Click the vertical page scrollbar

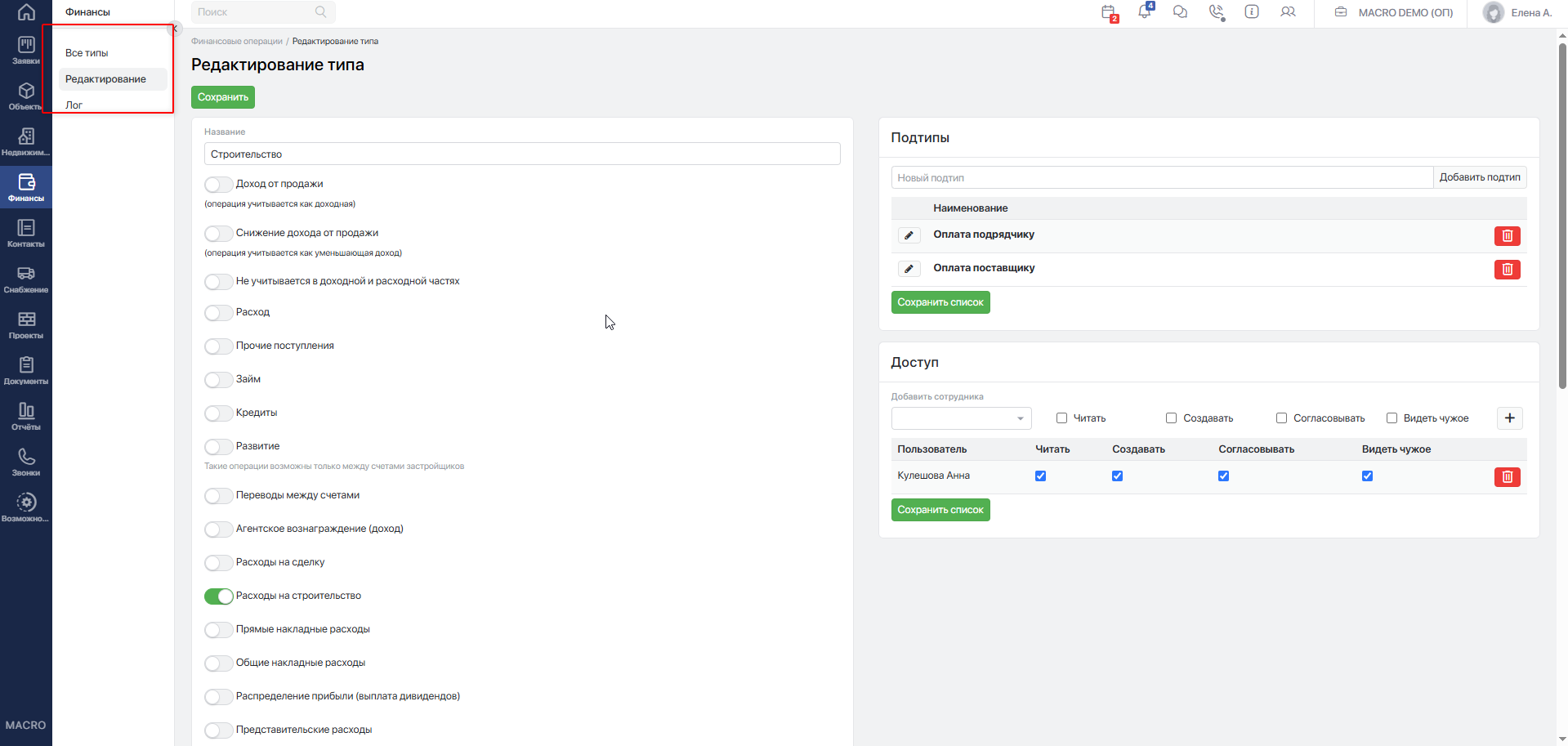[1562, 217]
